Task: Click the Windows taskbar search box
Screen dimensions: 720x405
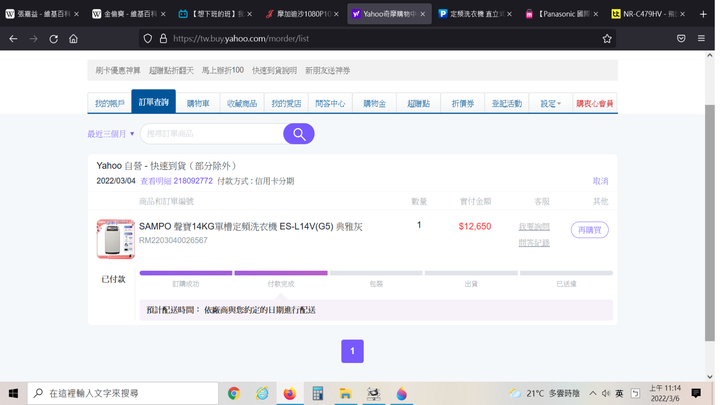Action: tap(123, 394)
